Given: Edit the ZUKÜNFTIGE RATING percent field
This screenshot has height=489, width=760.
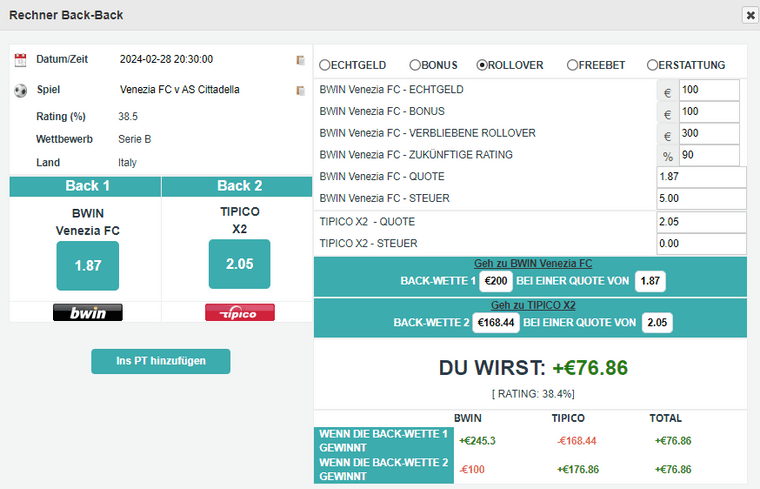Looking at the screenshot, I should [x=710, y=156].
